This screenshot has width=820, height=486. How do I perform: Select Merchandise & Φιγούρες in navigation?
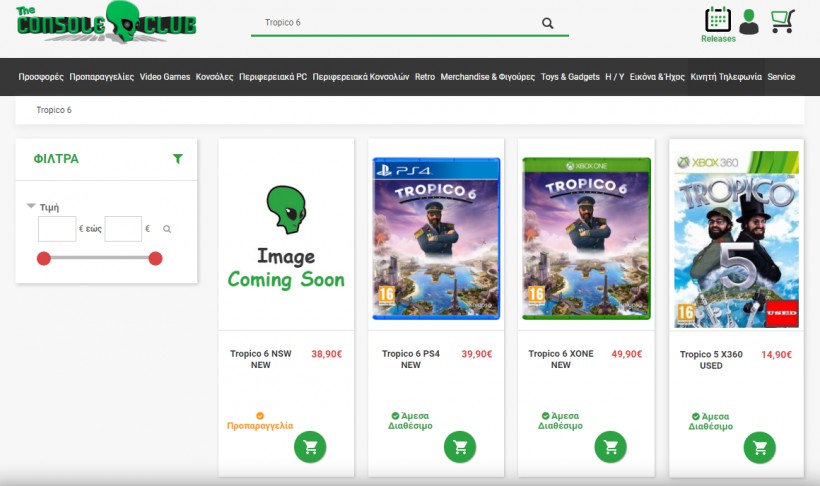click(488, 77)
